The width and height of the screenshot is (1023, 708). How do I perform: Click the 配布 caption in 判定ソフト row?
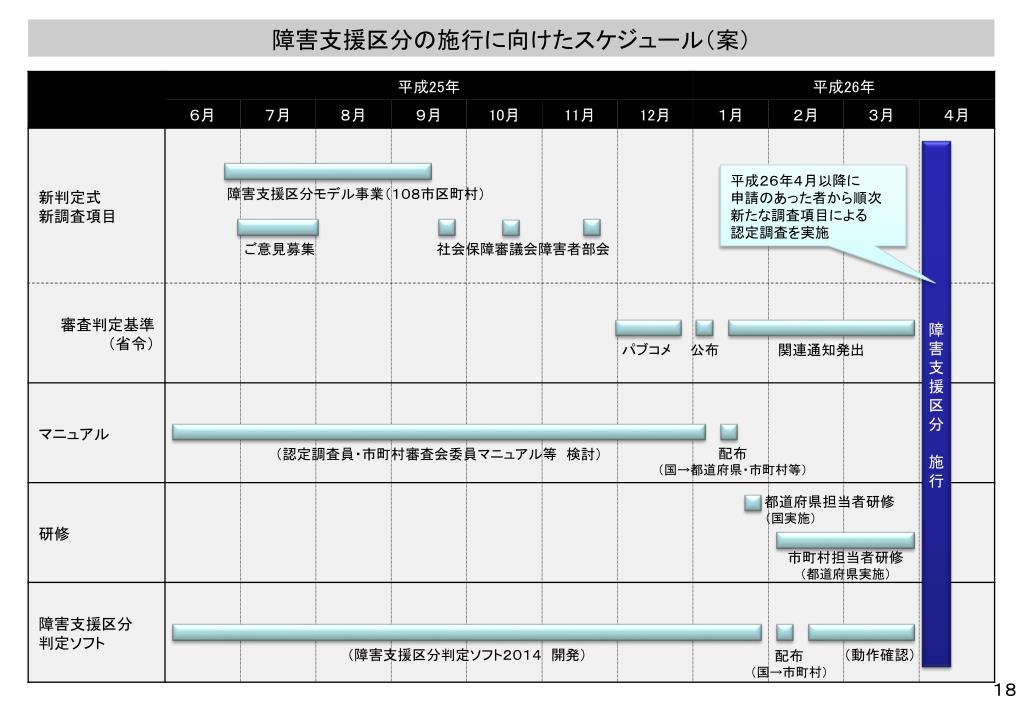coord(789,656)
